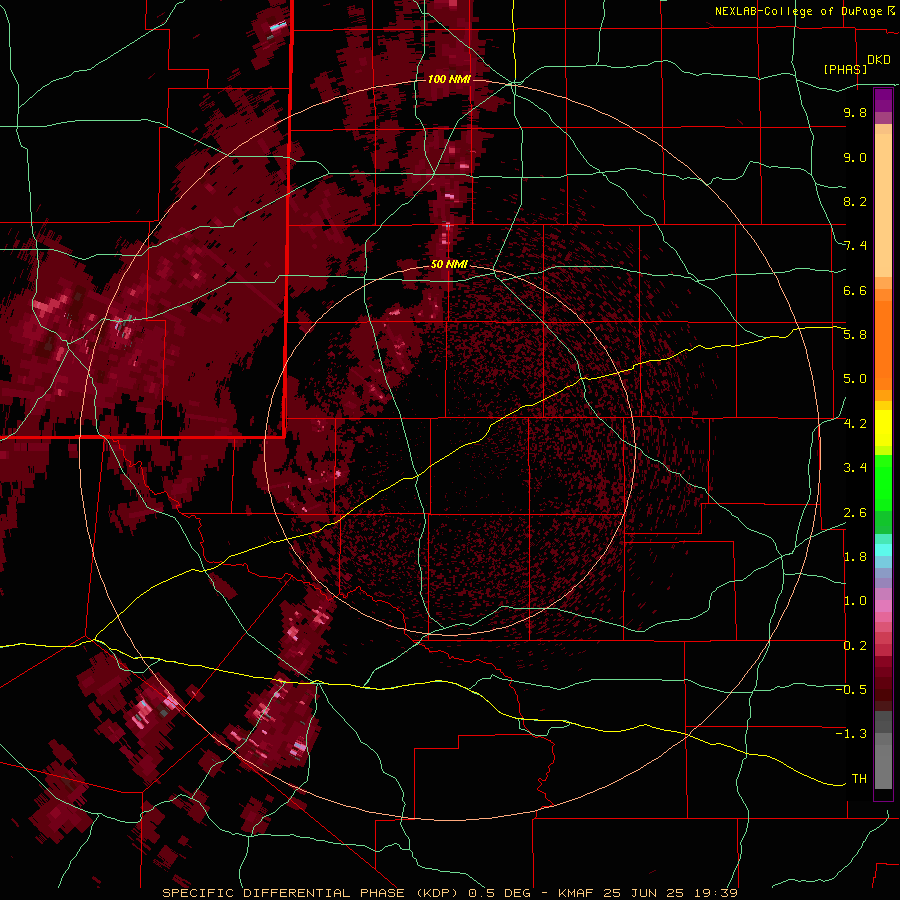Click the 9.8 value on the scale
Image resolution: width=900 pixels, height=900 pixels.
tap(855, 112)
